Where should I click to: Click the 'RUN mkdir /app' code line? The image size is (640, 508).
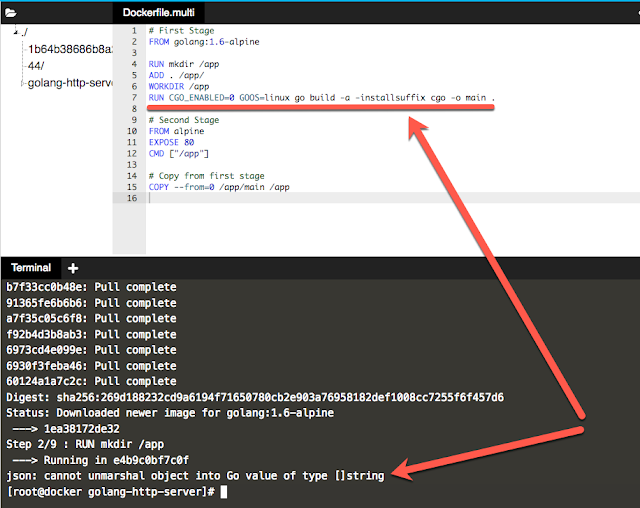(x=184, y=64)
